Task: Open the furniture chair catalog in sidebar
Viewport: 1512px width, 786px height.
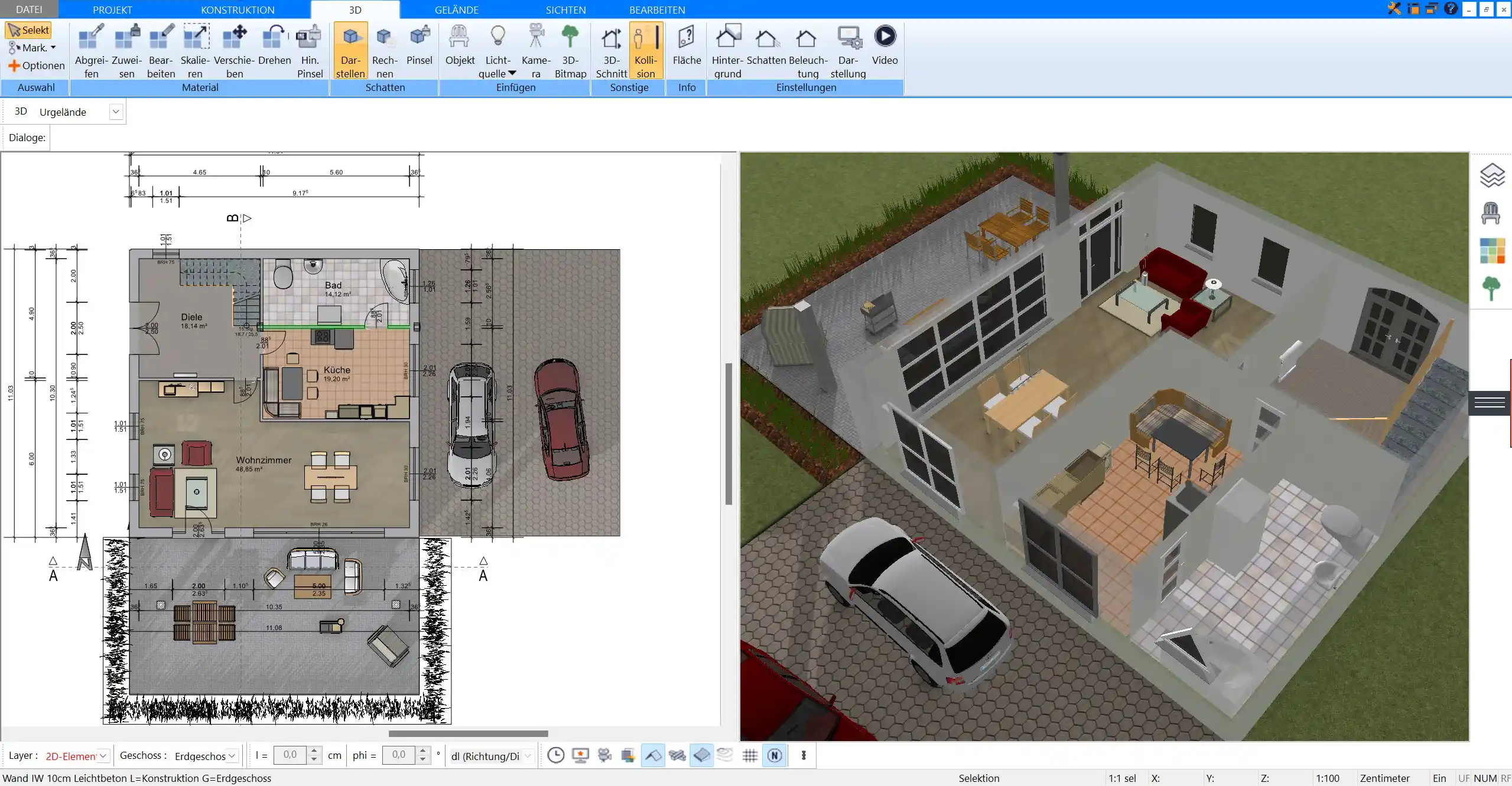Action: click(x=1491, y=213)
